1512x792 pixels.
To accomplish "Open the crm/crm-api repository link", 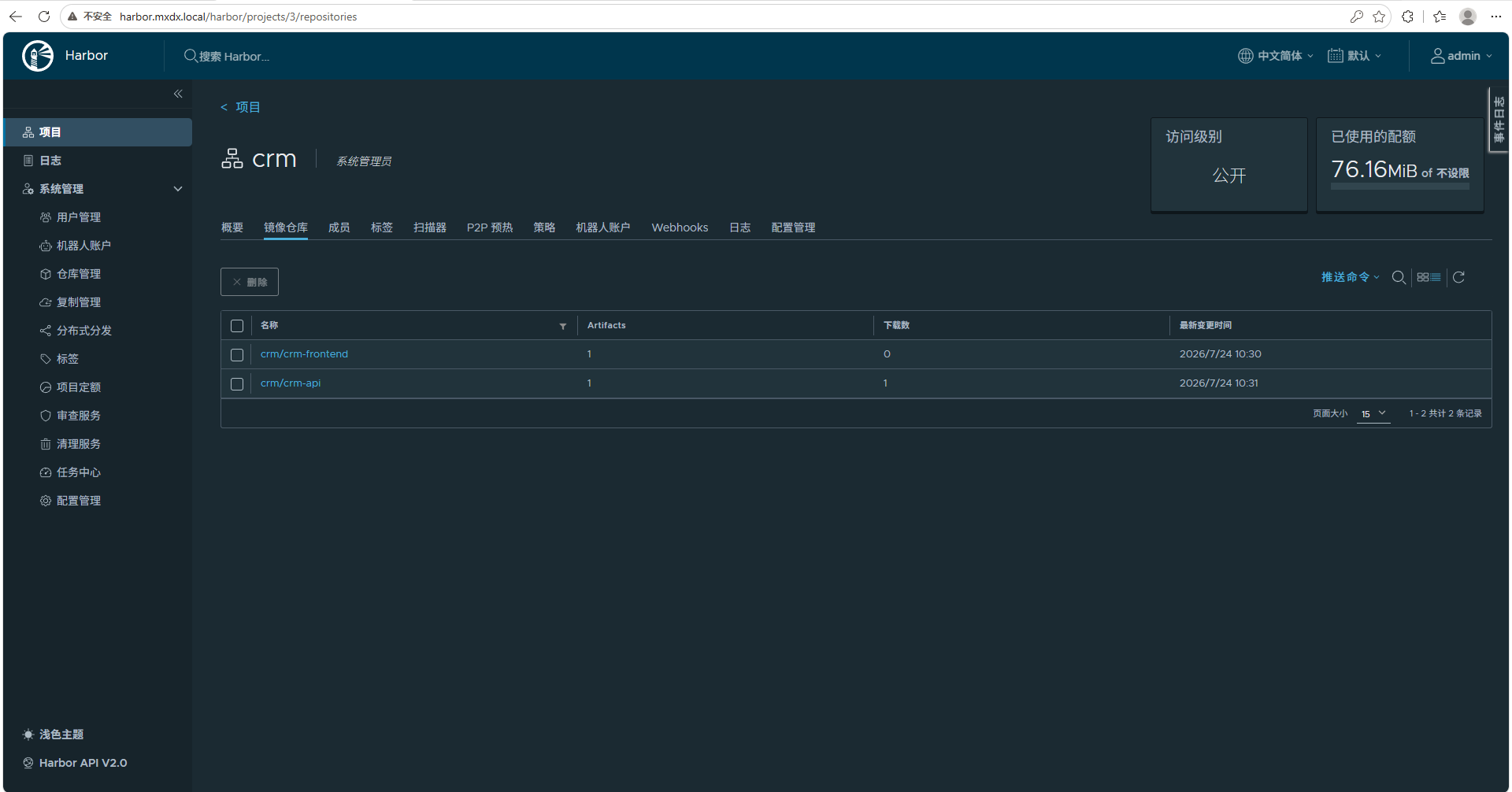I will (x=291, y=383).
